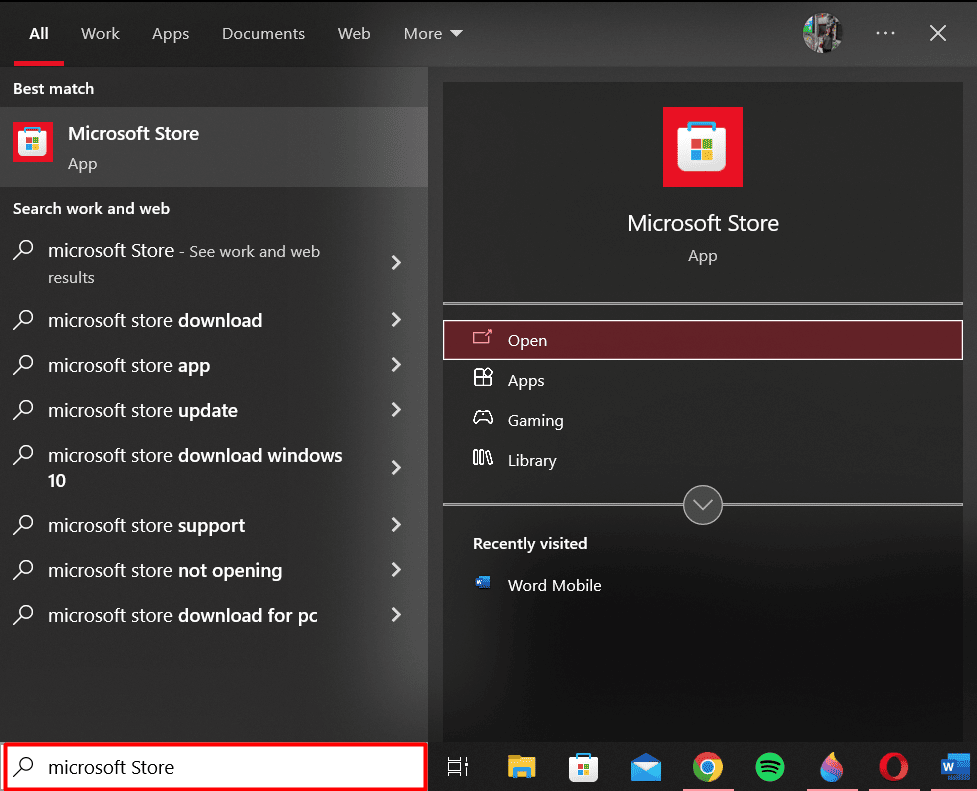Screen dimensions: 977x791
Task: Click the search icon beside 'microsoft store support'
Action: pos(24,524)
